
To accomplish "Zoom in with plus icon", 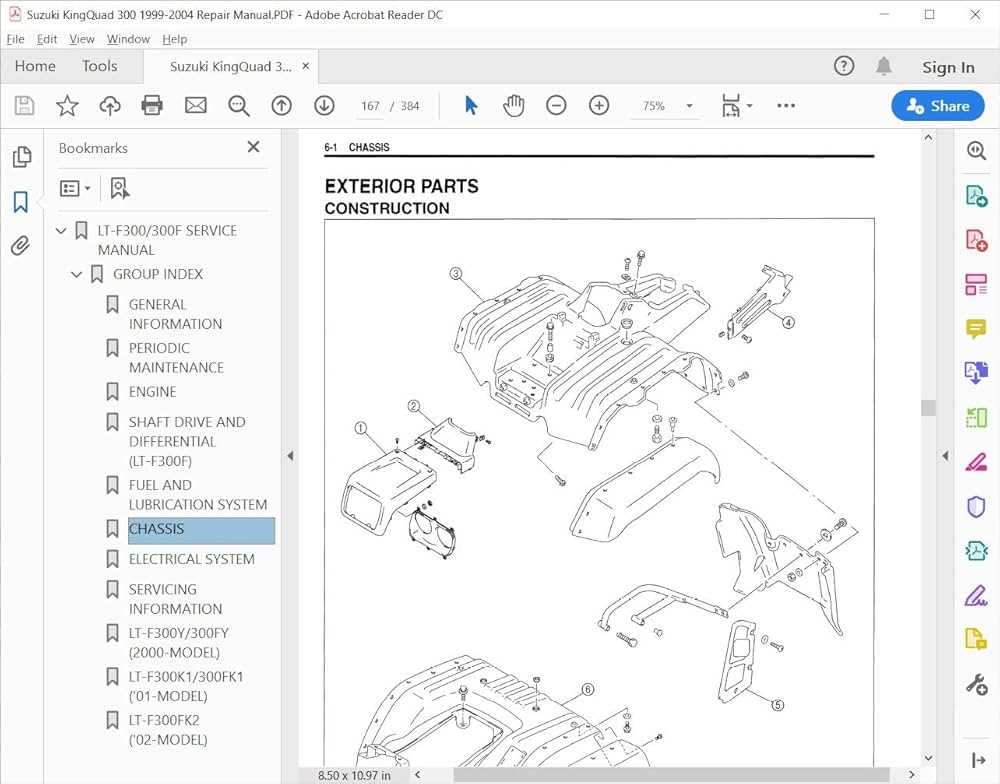I will pos(599,105).
